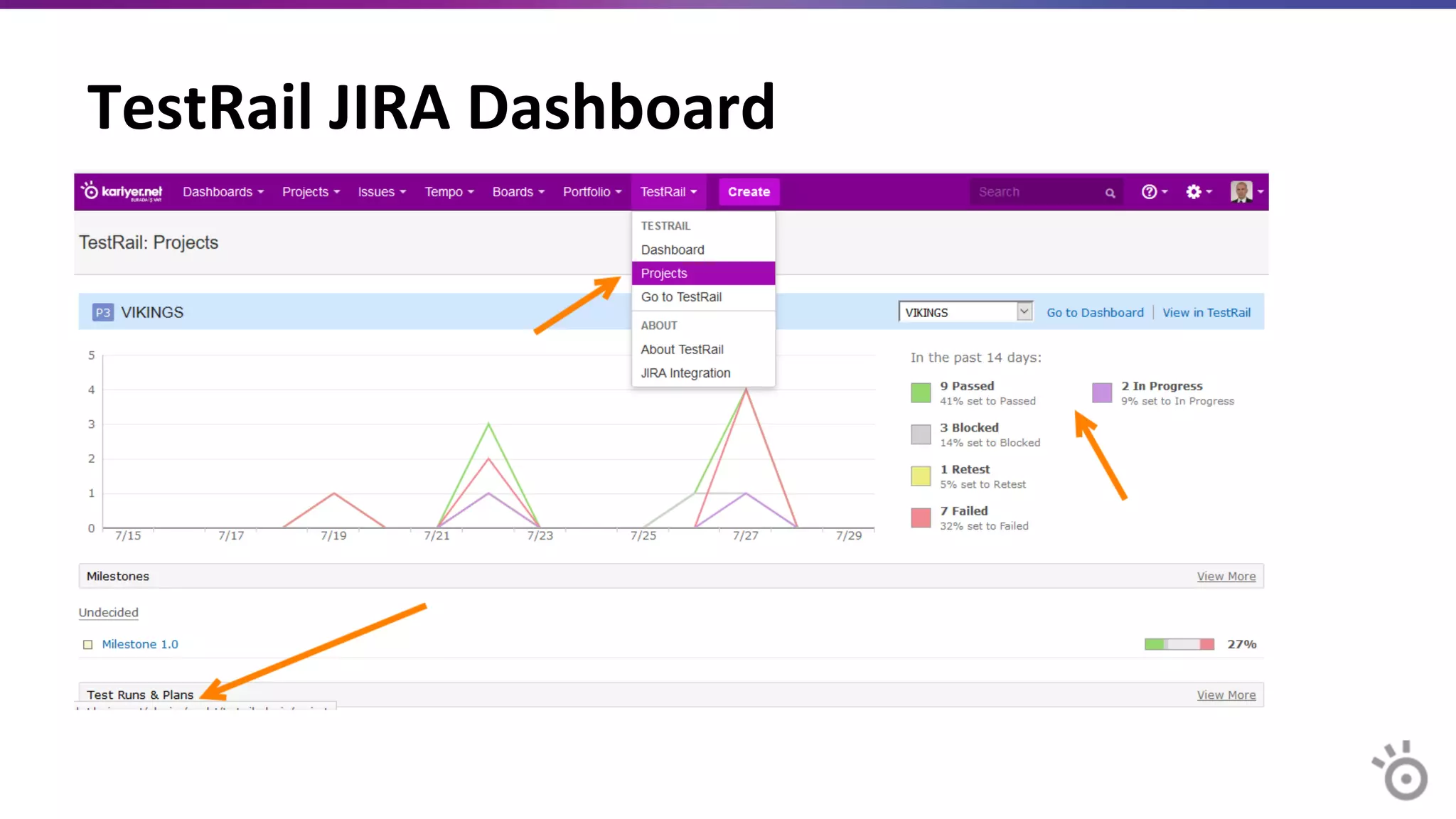Choose Go to TestRail entry
1456x819 pixels.
(703, 297)
